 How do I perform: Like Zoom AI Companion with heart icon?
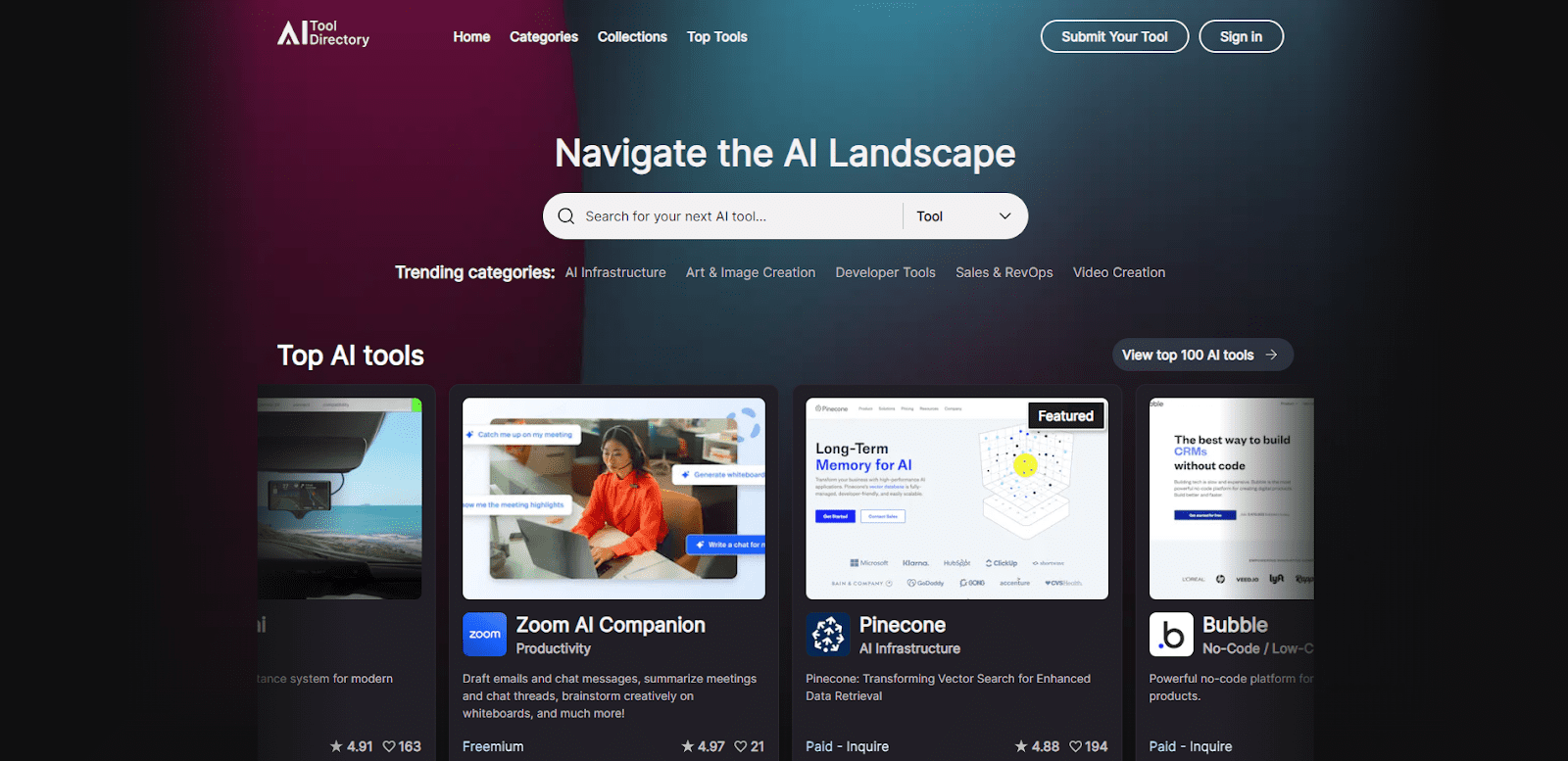[x=741, y=746]
